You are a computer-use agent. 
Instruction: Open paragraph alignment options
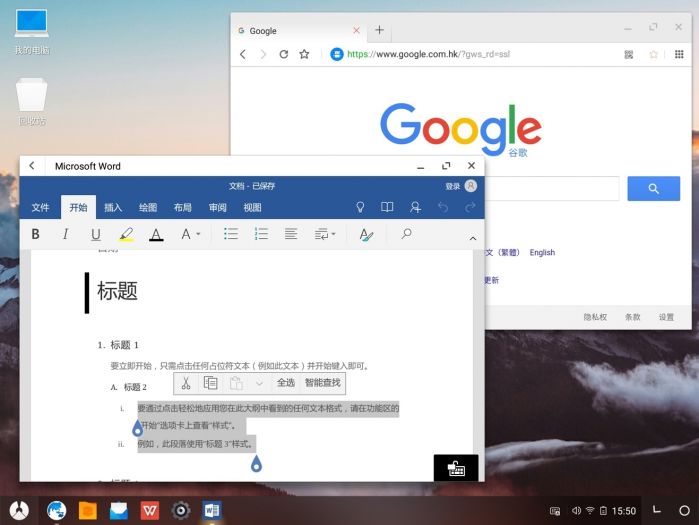tap(291, 234)
